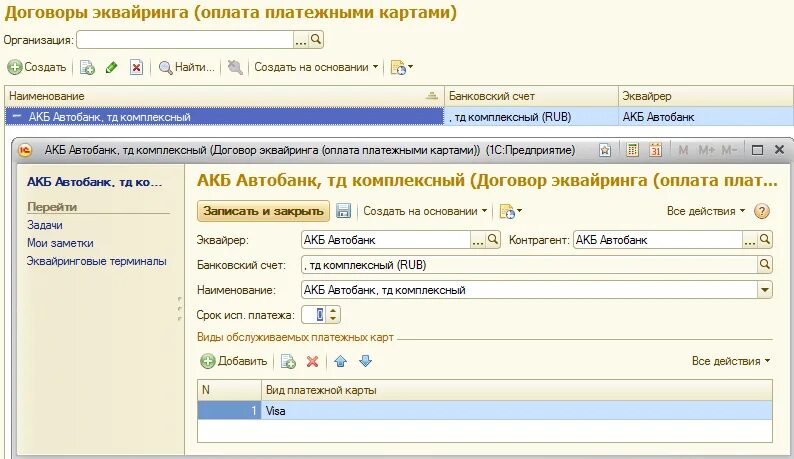Click Эквайрер column header
The height and width of the screenshot is (459, 794).
(706, 96)
